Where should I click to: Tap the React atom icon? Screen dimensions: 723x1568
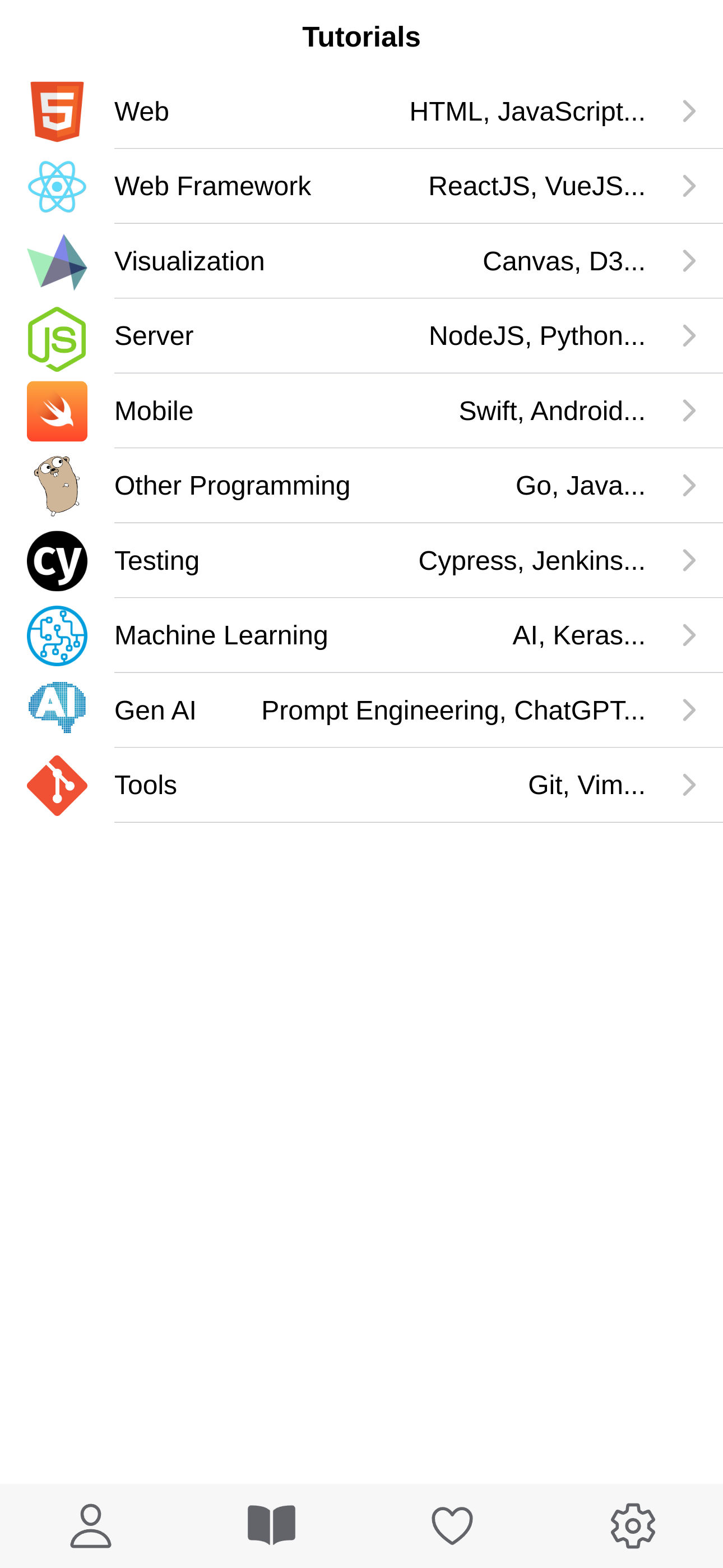point(57,186)
